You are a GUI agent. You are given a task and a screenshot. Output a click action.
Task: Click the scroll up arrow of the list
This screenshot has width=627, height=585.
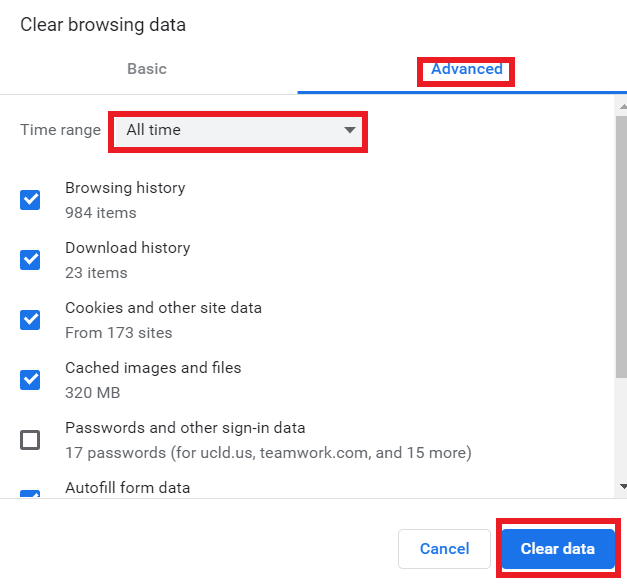[x=622, y=102]
